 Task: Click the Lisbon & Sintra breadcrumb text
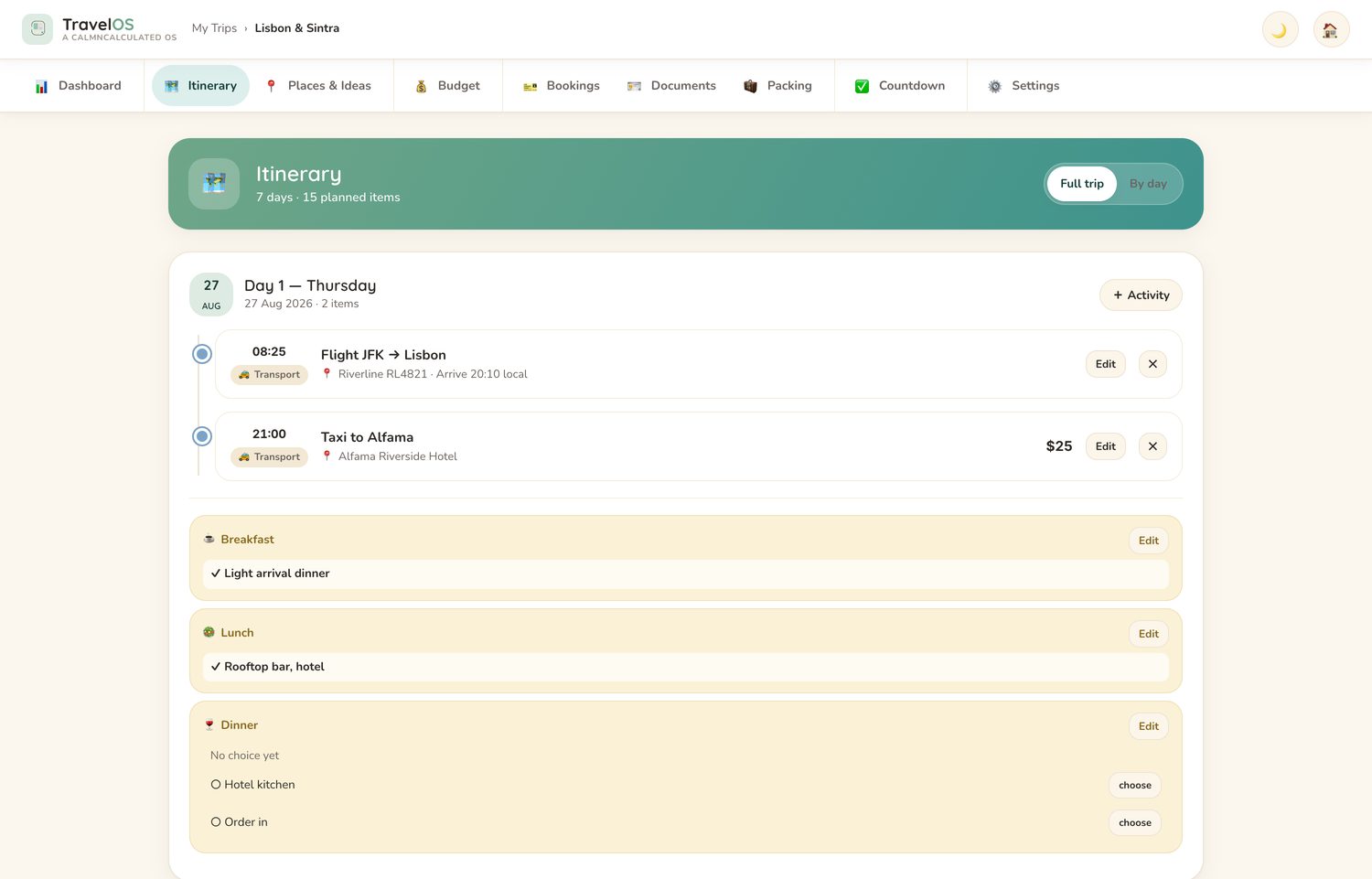[297, 28]
